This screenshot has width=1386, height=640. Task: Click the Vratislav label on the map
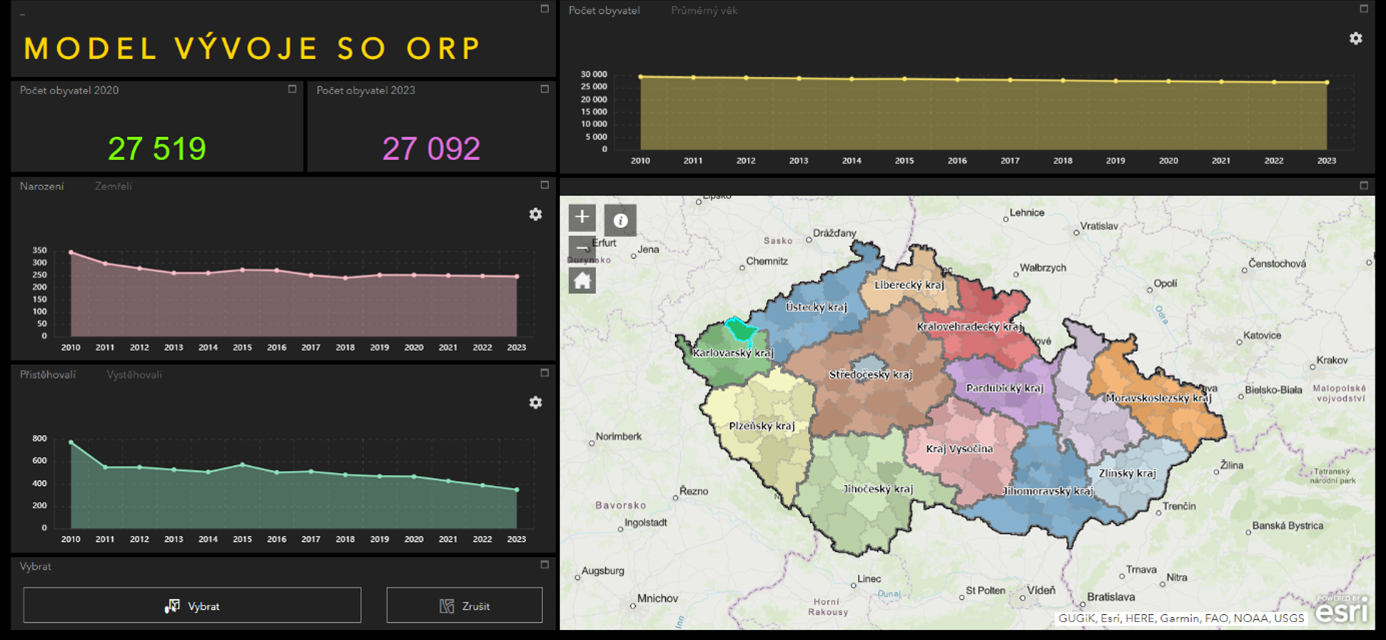pos(1099,227)
